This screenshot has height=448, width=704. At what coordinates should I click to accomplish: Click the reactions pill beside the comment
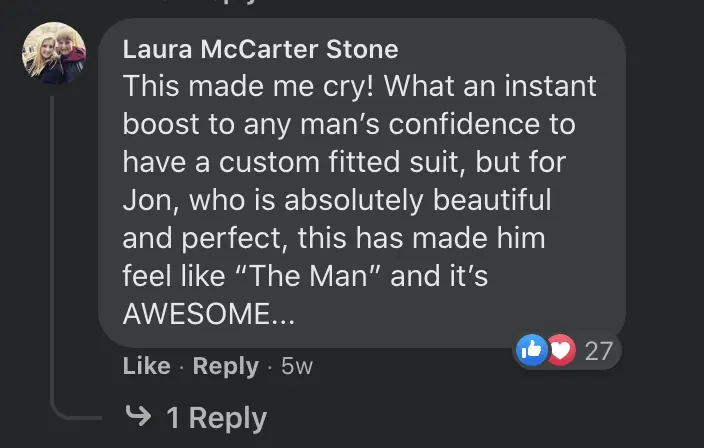click(x=567, y=350)
